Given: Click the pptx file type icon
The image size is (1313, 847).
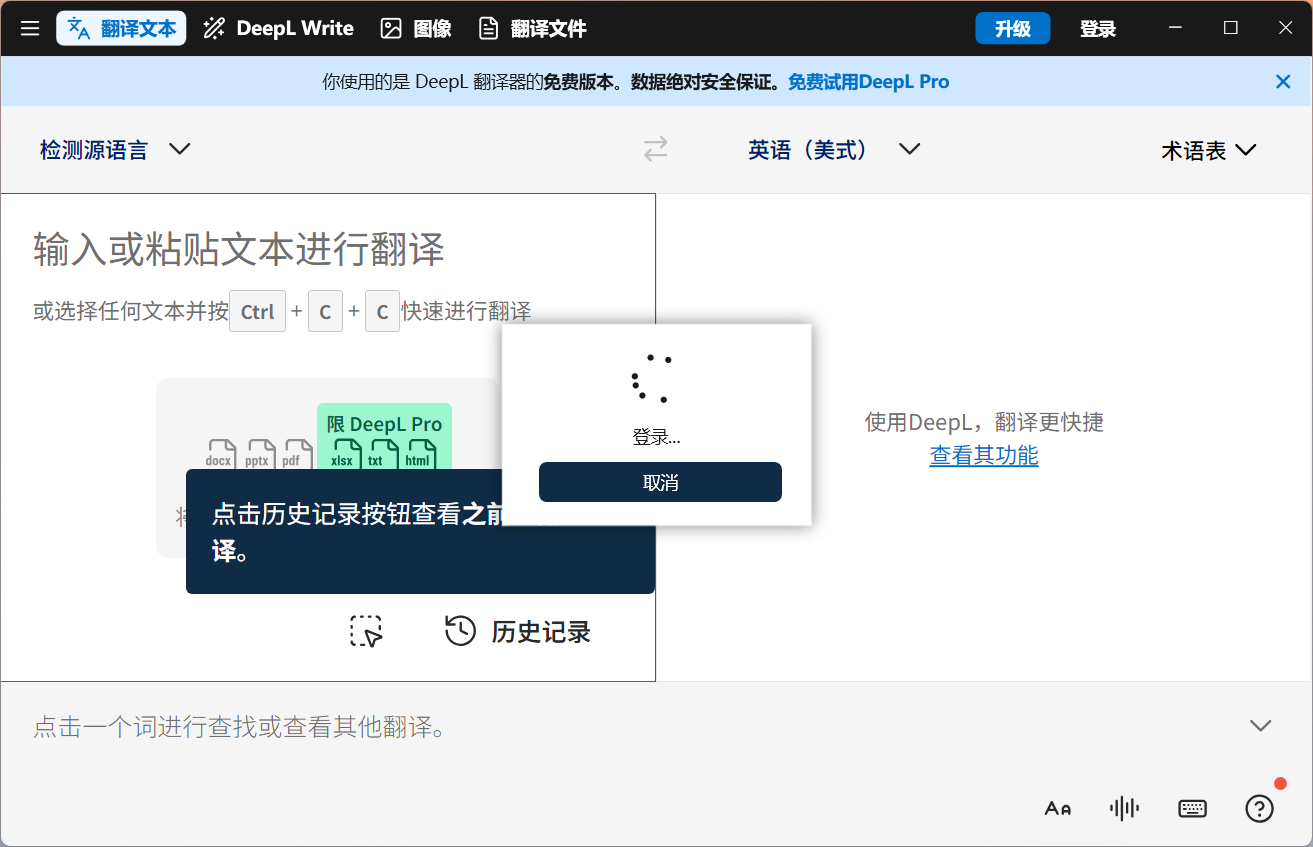Looking at the screenshot, I should [x=258, y=454].
